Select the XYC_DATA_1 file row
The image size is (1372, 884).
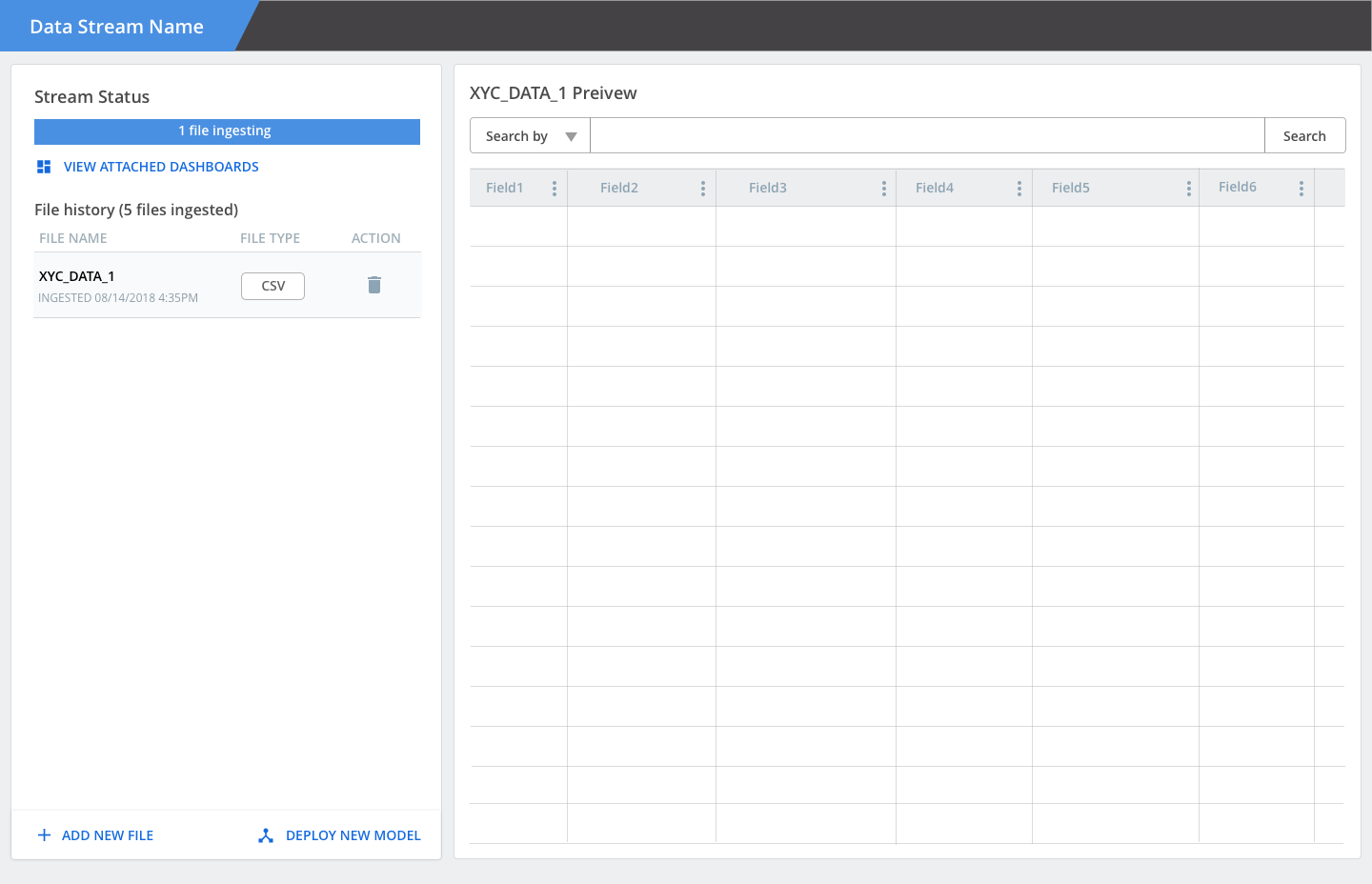[227, 285]
